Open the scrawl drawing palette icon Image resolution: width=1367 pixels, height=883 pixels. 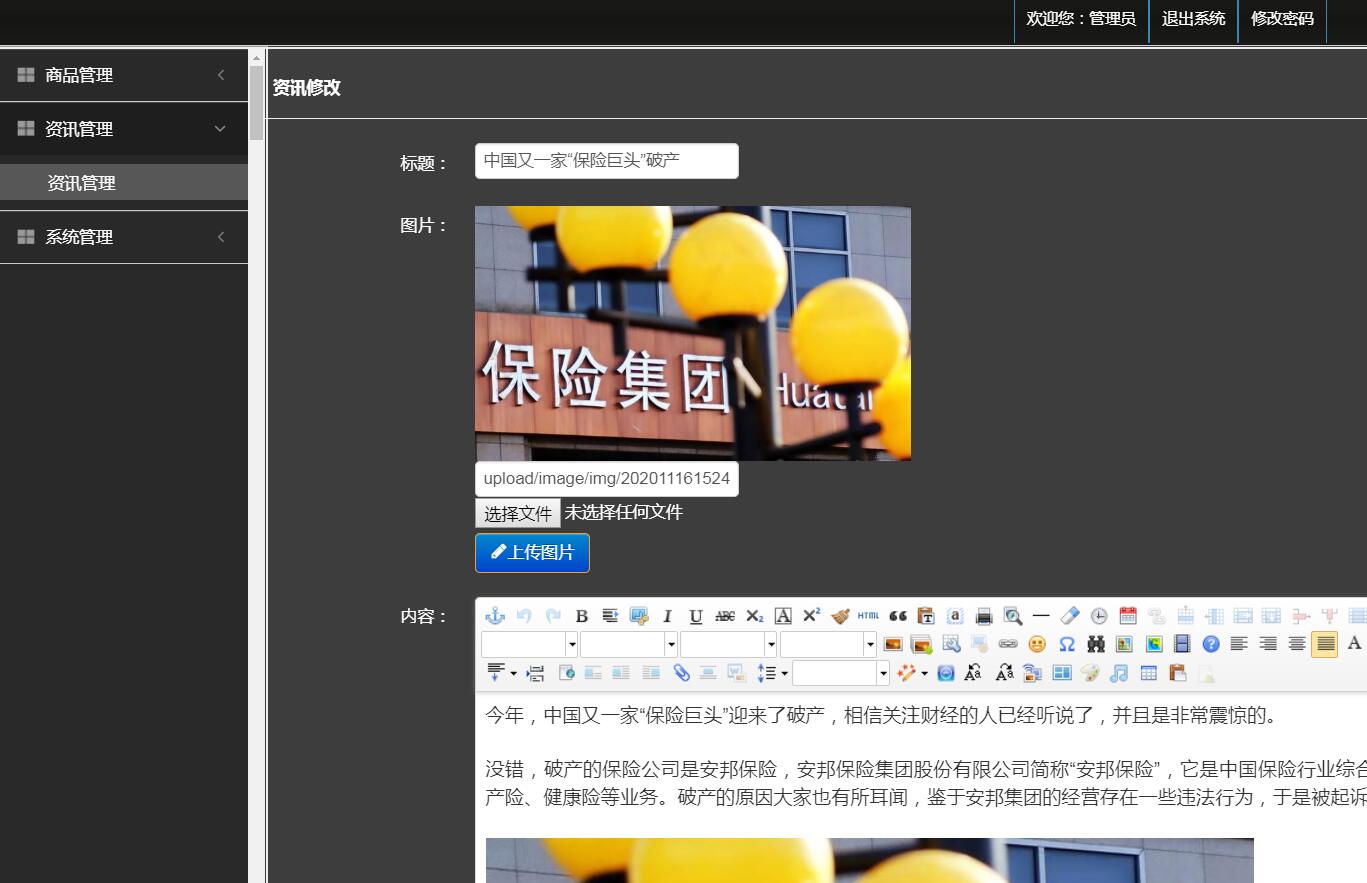coord(1090,673)
